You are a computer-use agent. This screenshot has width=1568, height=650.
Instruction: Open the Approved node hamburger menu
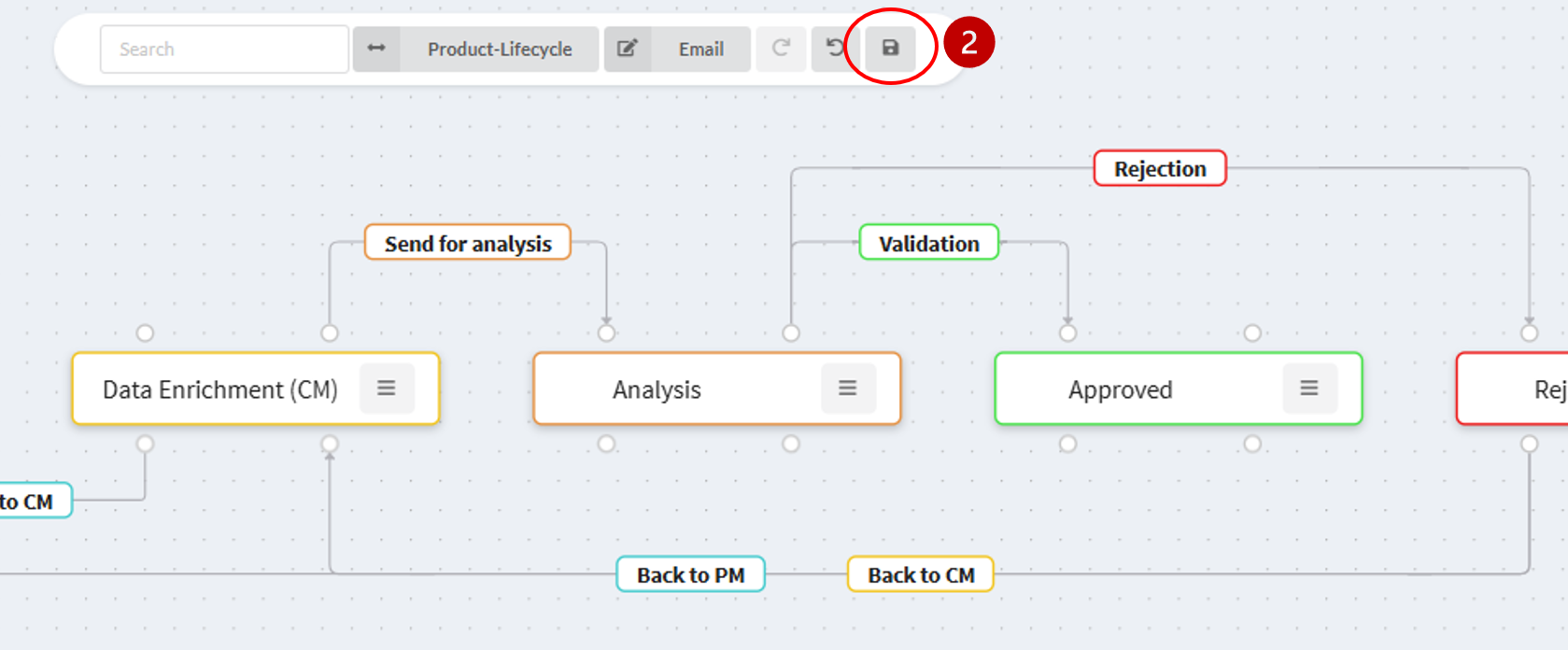click(1309, 389)
